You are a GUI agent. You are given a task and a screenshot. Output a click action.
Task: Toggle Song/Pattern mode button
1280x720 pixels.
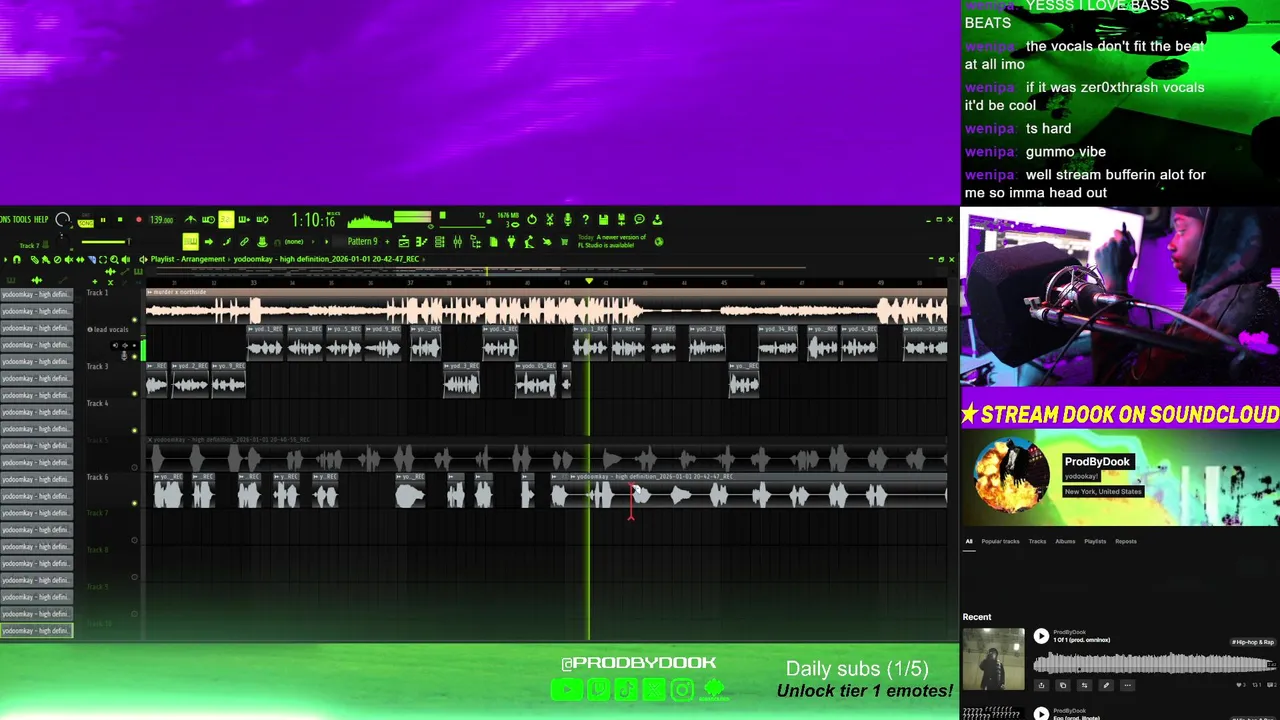click(85, 222)
